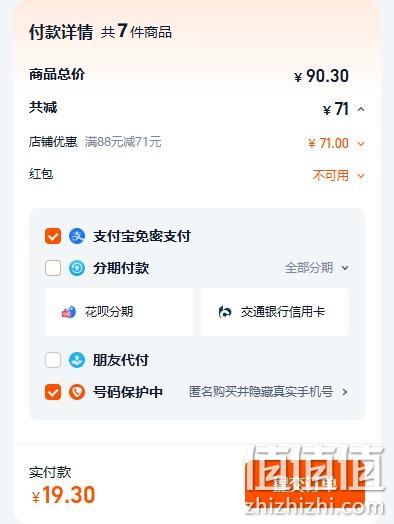This screenshot has height=524, width=394.
Task: Click the orange submit order button
Action: point(305,484)
